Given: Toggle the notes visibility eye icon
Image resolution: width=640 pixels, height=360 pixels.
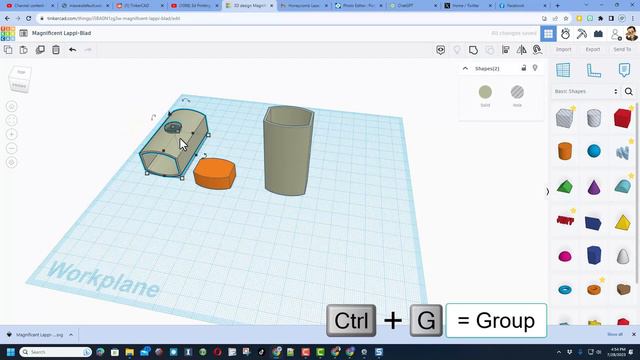Looking at the screenshot, I should point(440,50).
